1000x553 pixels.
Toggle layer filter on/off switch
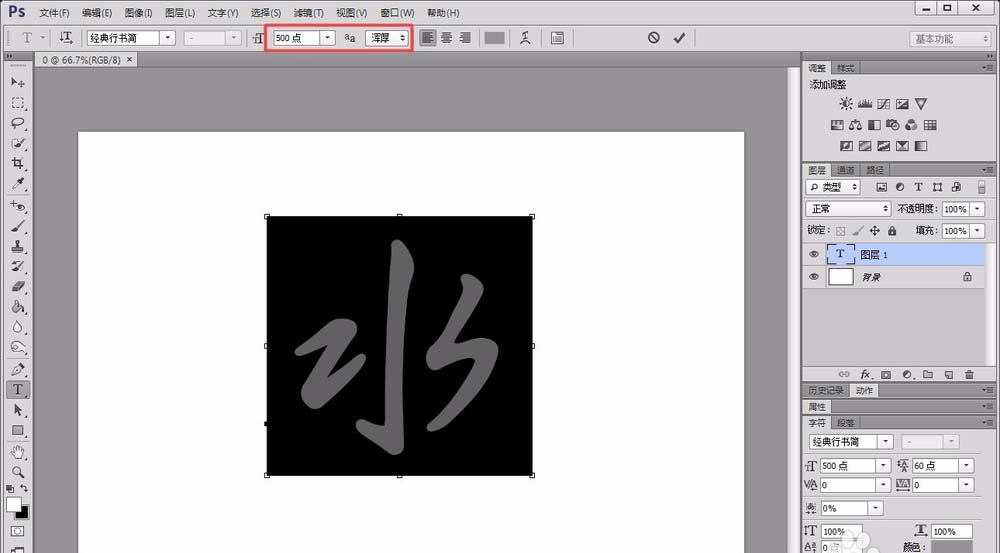(x=982, y=187)
